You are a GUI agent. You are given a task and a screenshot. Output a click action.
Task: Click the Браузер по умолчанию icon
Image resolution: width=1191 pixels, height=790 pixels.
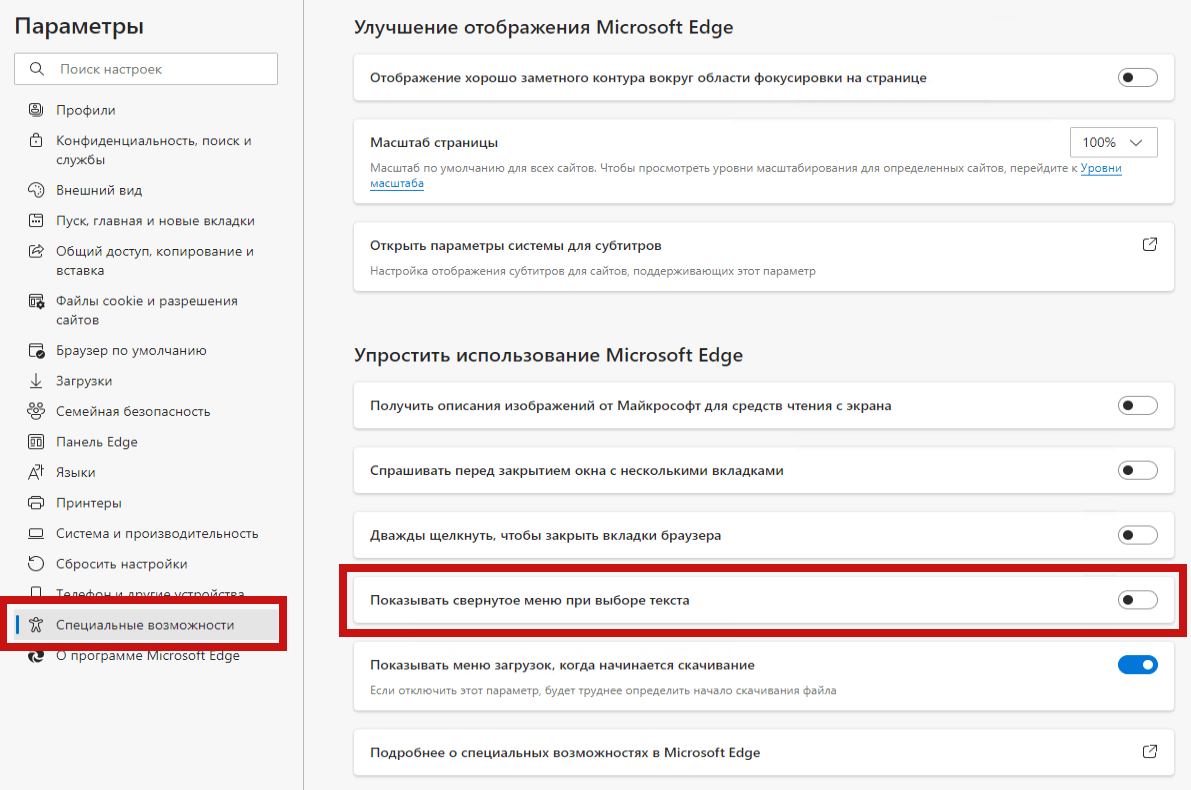click(x=36, y=350)
